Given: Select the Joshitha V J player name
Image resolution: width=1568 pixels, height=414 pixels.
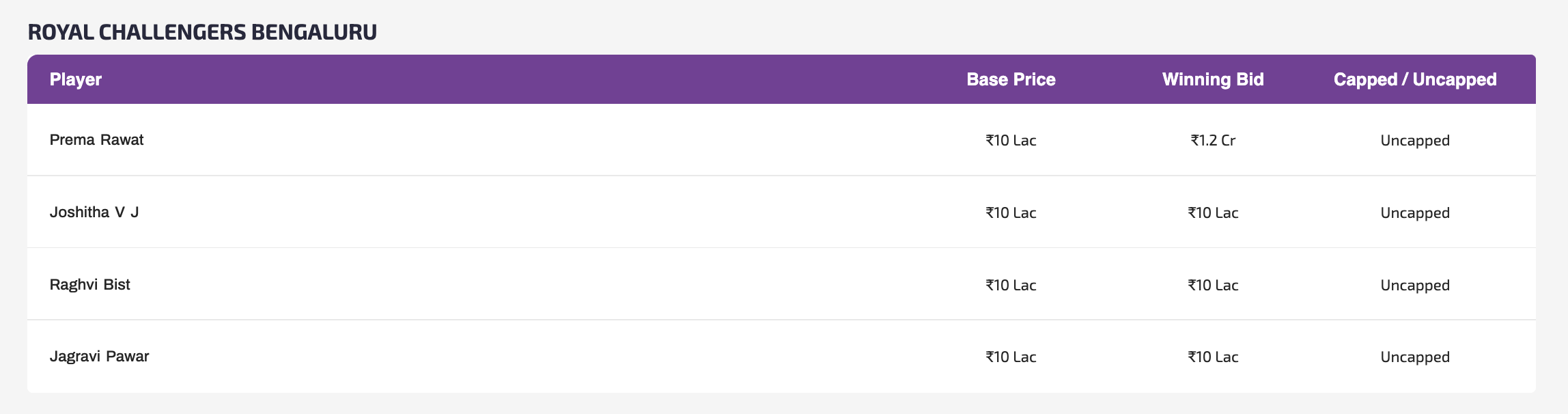Looking at the screenshot, I should click(x=94, y=212).
